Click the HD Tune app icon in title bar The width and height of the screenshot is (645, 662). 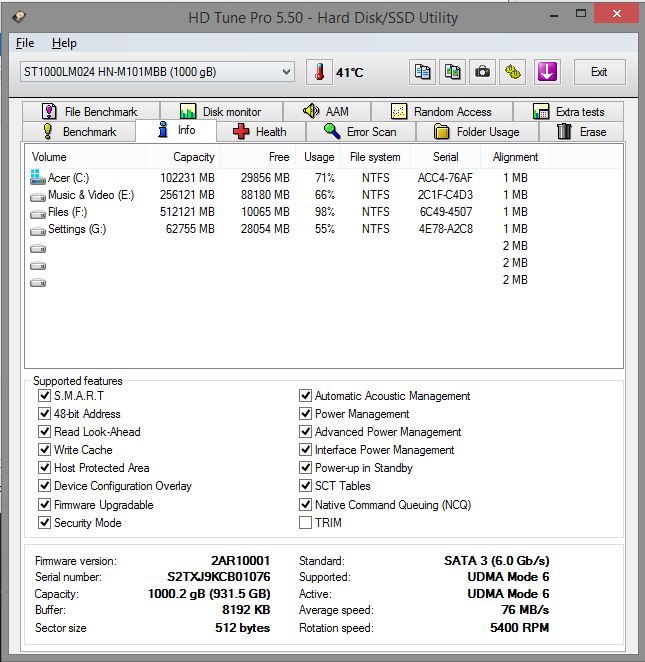pos(19,17)
